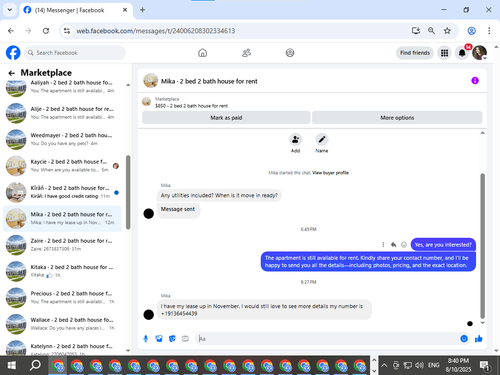Open the $850 listing marketplace link
The image size is (500, 375).
click(191, 106)
